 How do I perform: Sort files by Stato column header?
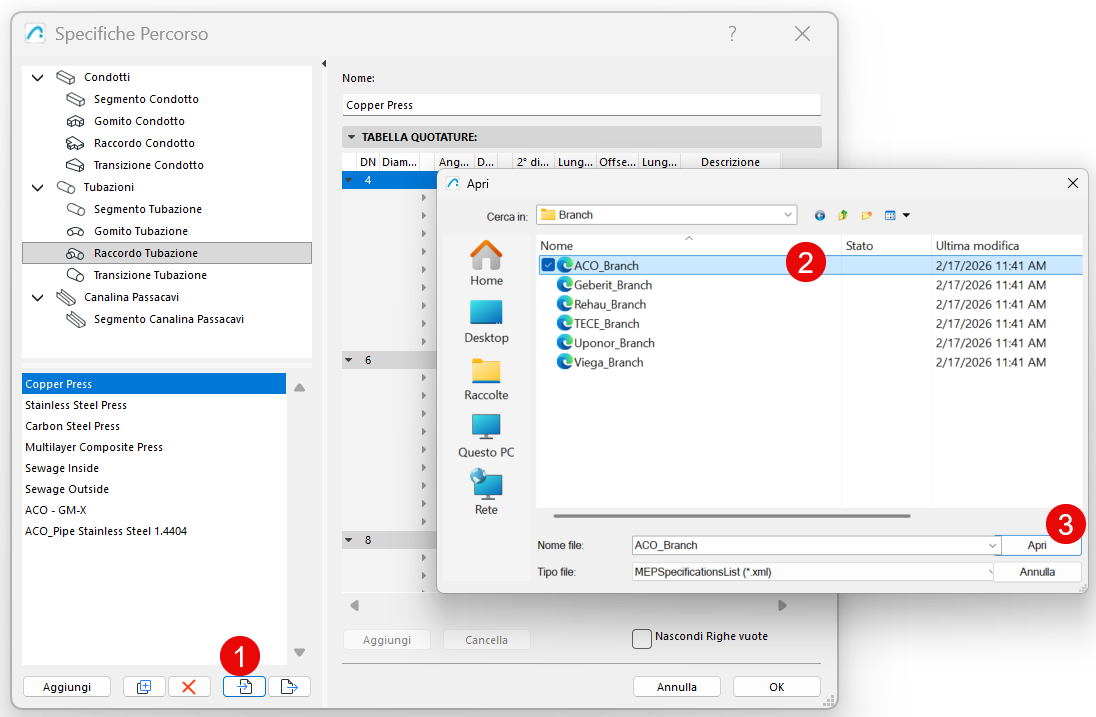tap(886, 245)
